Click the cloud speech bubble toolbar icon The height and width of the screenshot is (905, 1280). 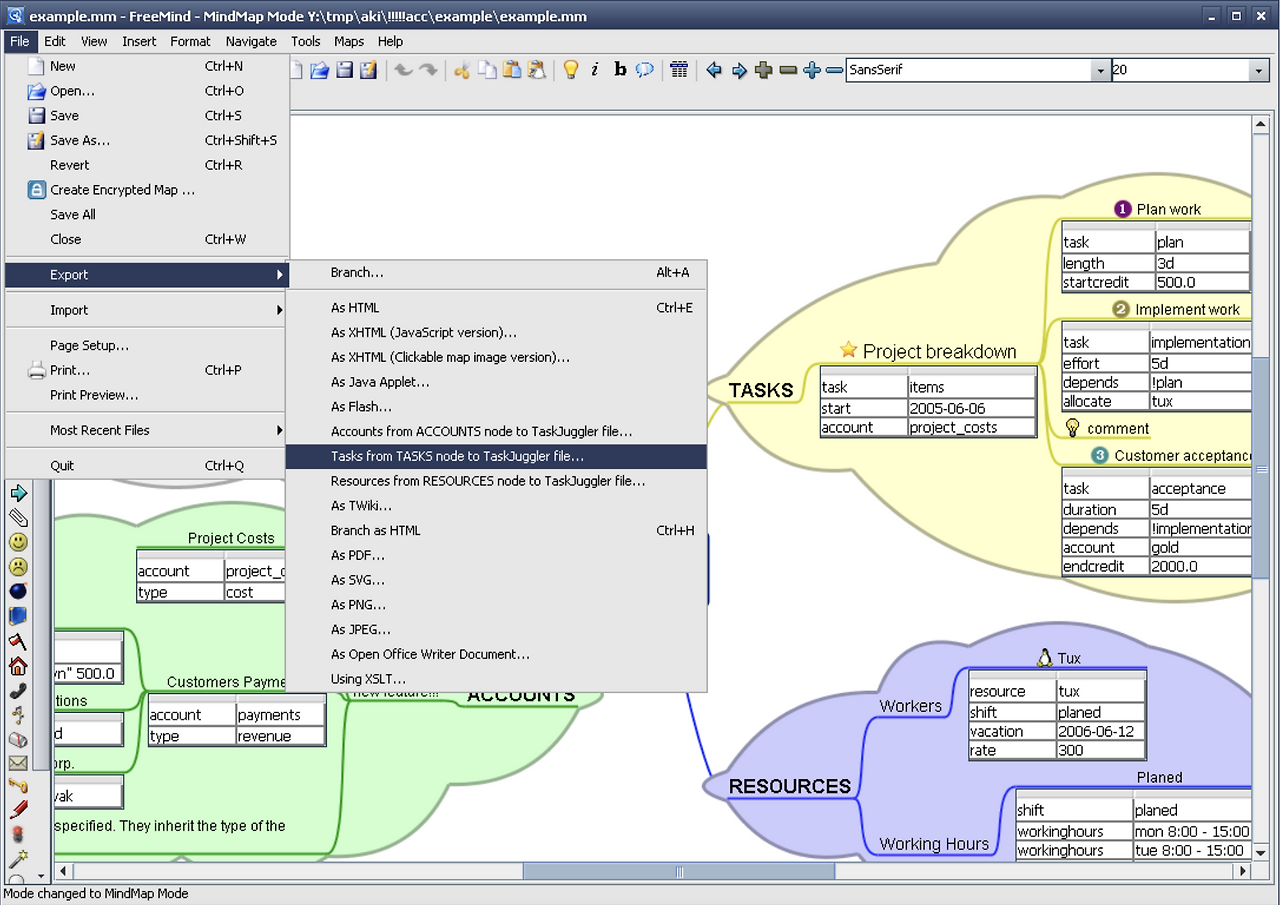pos(645,70)
